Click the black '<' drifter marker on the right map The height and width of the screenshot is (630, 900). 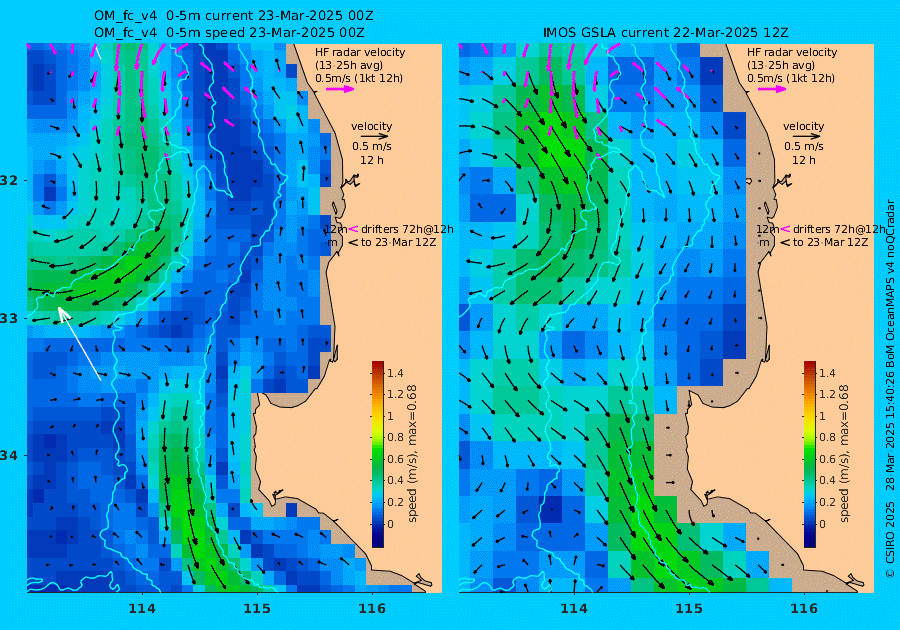click(x=785, y=242)
